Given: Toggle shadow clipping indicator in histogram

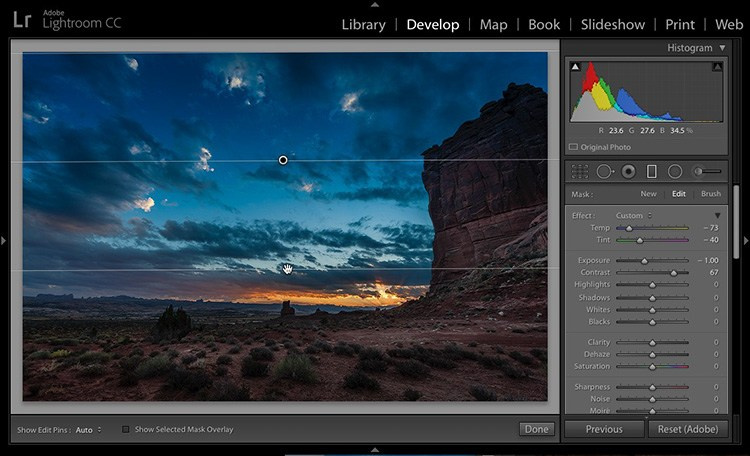Looking at the screenshot, I should click(x=575, y=67).
